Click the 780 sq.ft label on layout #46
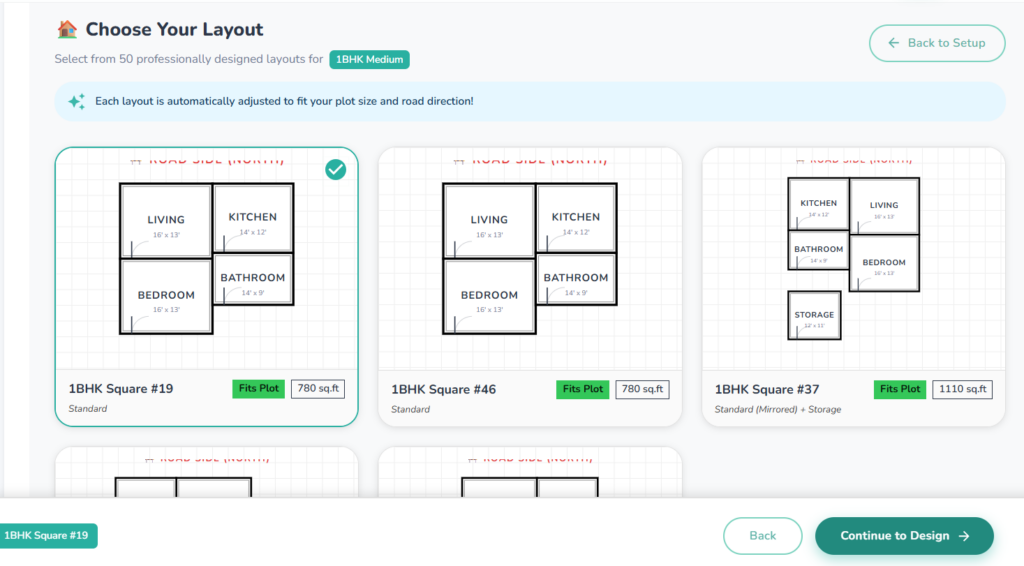 (641, 389)
